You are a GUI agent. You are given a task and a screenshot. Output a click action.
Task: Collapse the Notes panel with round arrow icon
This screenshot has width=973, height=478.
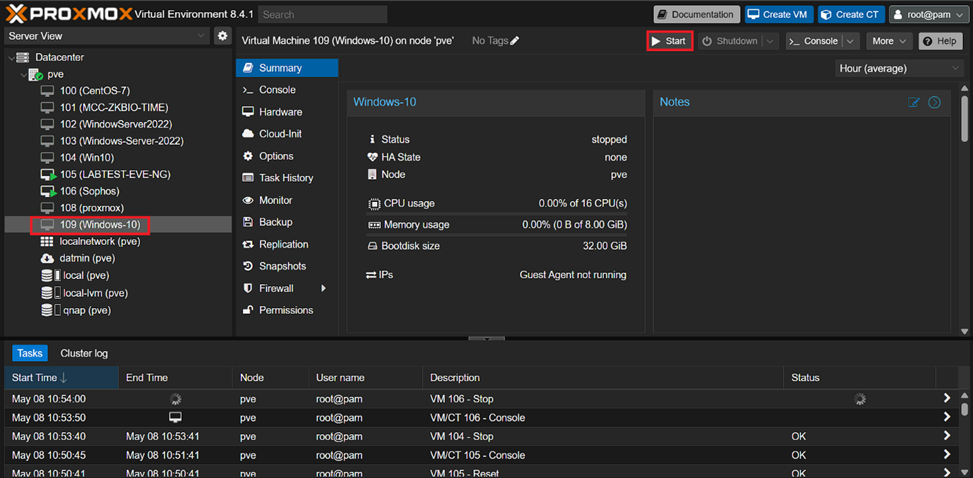(x=934, y=102)
